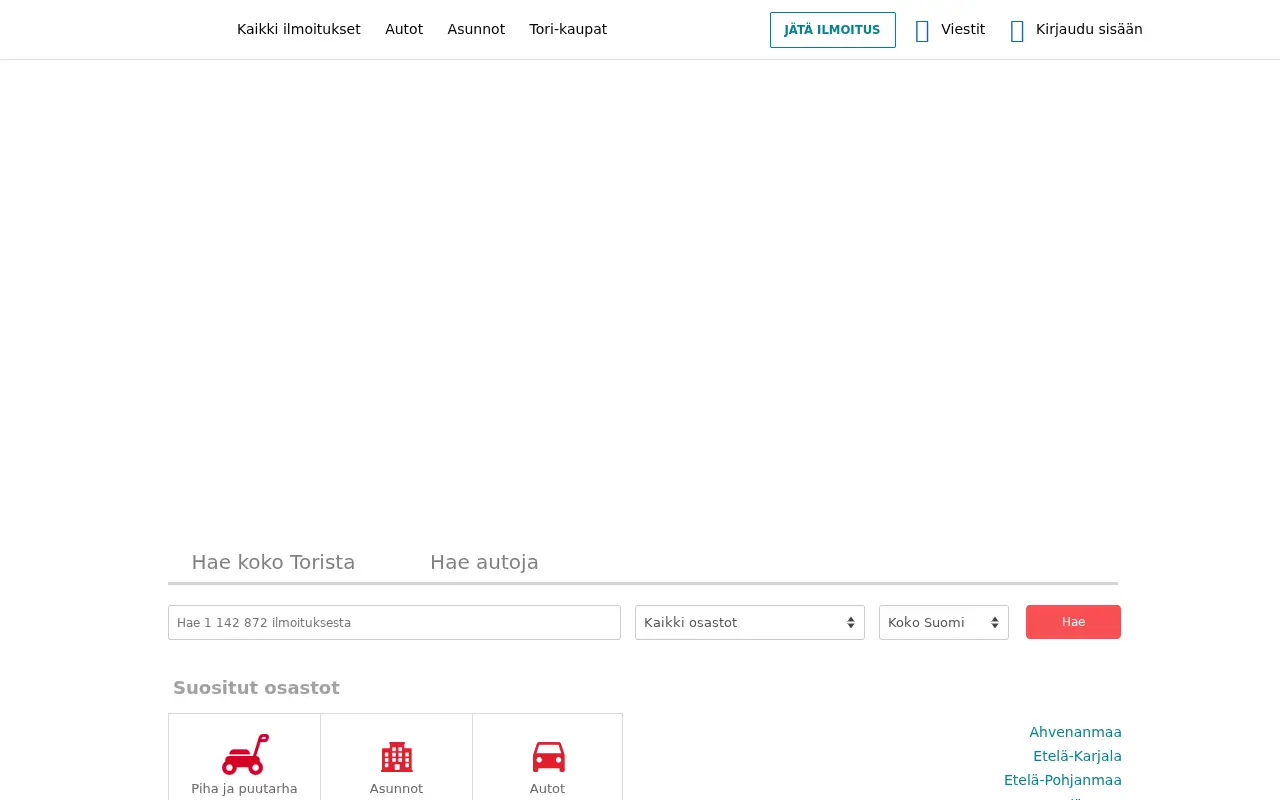Click the red Hae search button
The width and height of the screenshot is (1280, 800).
pos(1073,622)
